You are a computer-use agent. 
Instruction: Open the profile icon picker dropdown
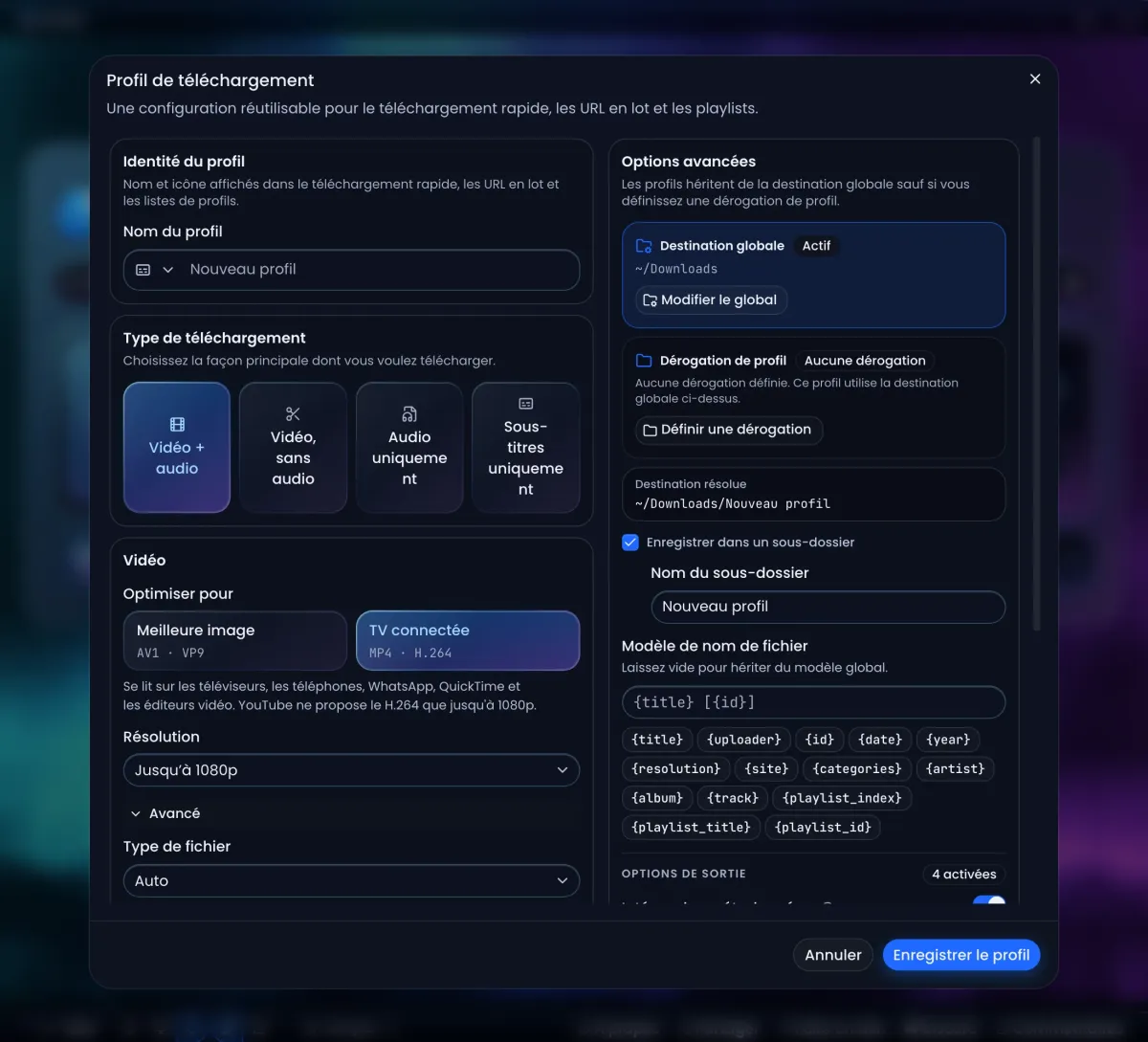click(155, 270)
